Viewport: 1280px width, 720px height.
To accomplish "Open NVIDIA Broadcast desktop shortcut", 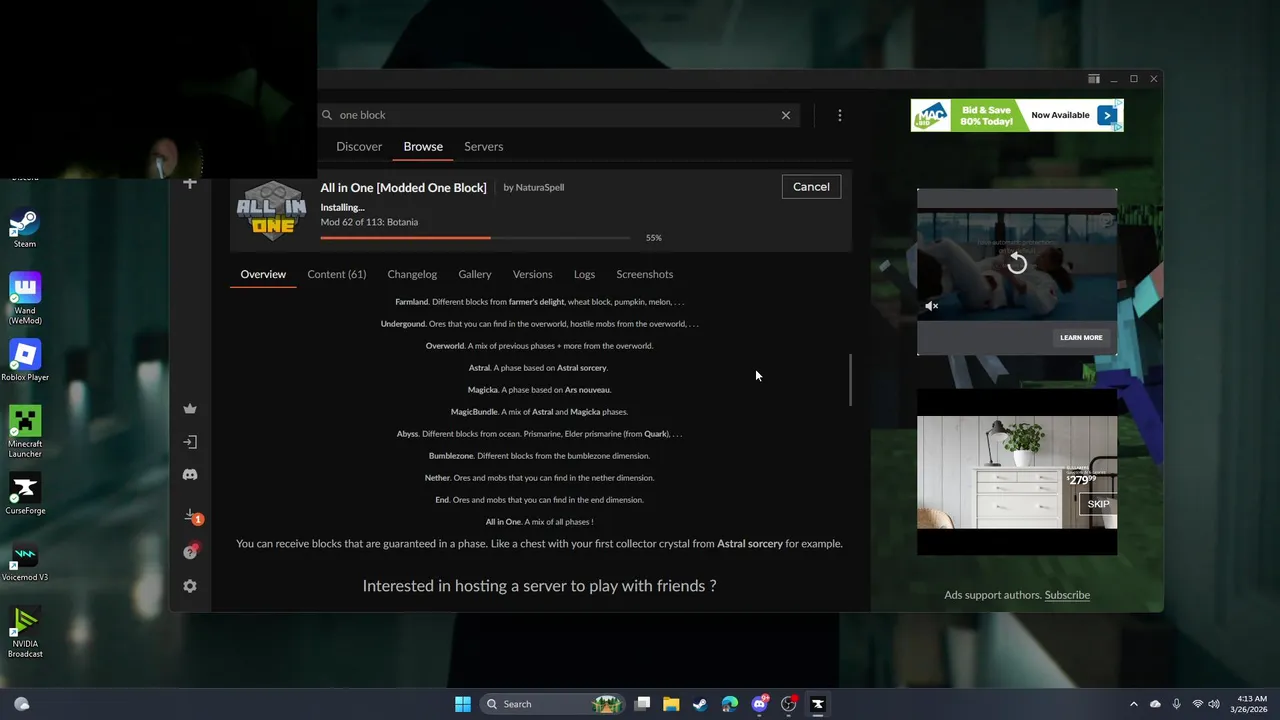I will coord(25,633).
